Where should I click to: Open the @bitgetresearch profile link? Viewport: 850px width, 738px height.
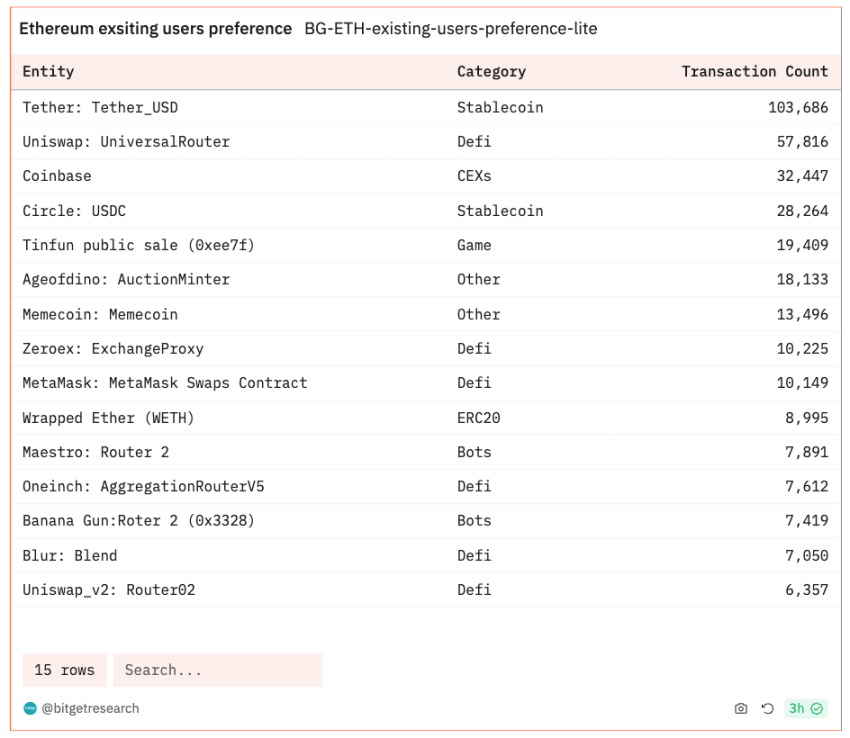(x=90, y=709)
